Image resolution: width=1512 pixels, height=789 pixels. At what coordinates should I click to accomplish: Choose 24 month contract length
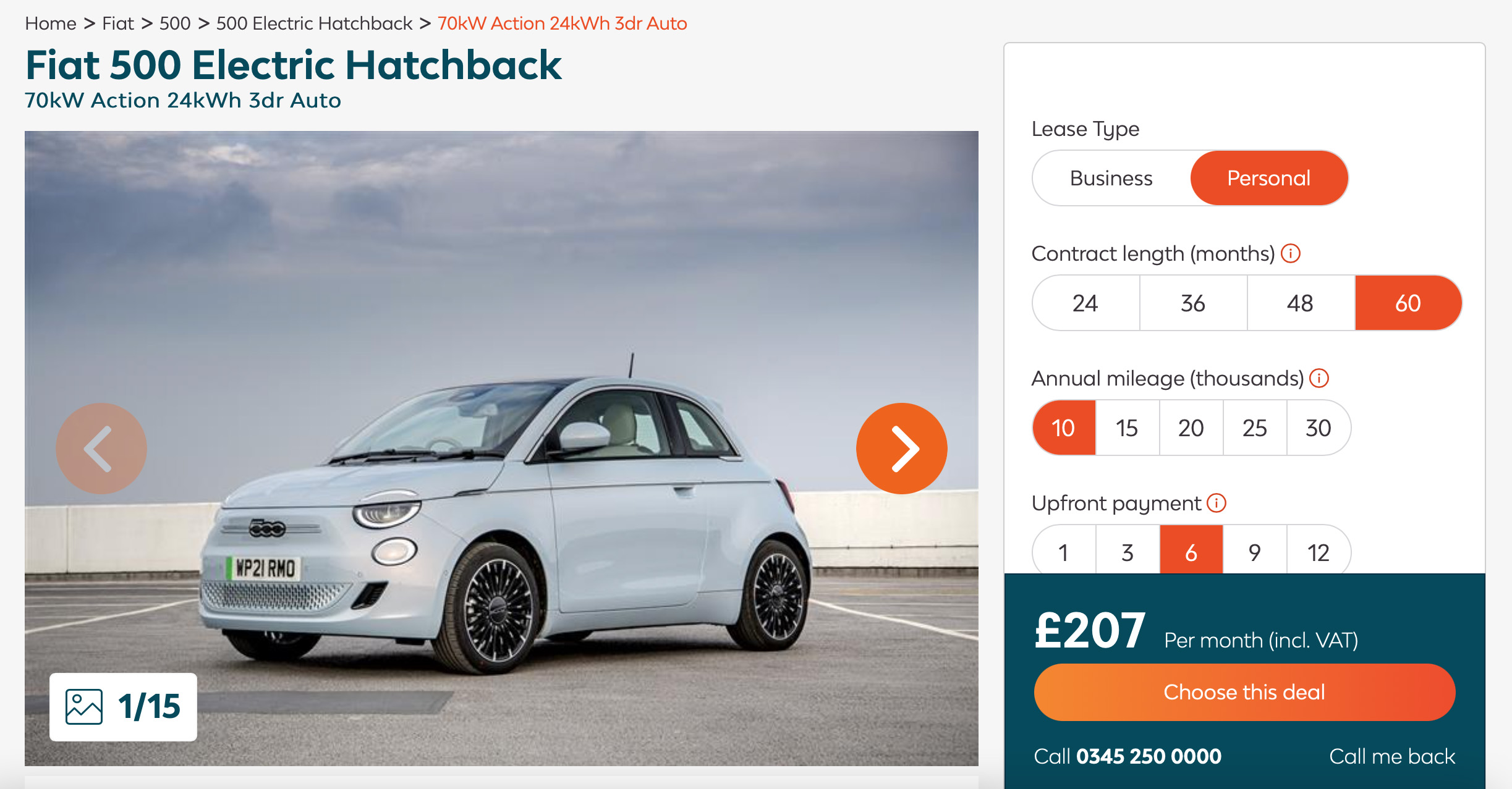(1086, 303)
